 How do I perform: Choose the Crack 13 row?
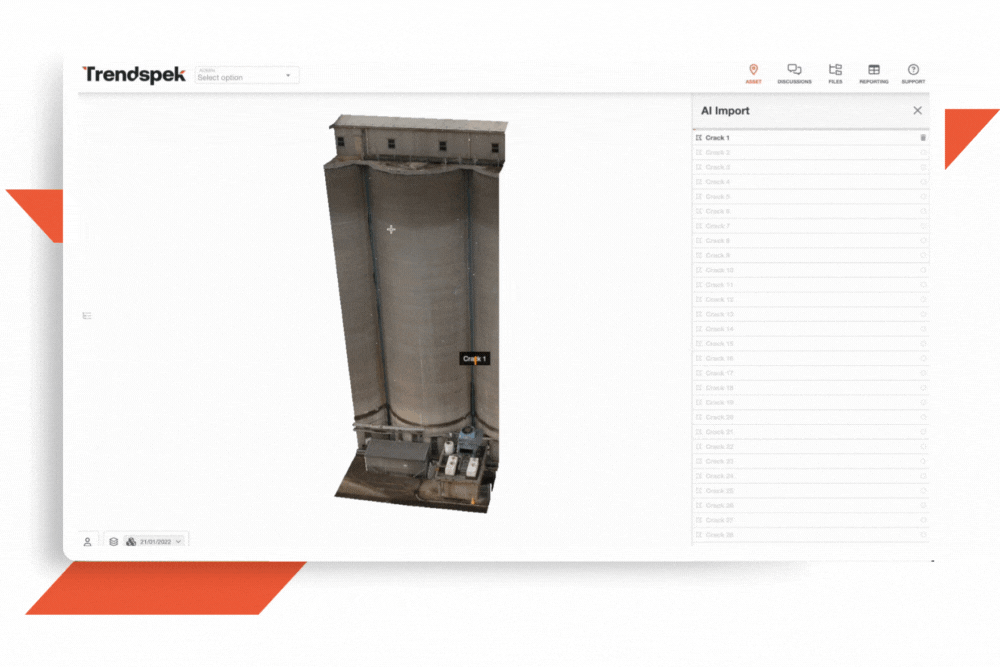[810, 314]
